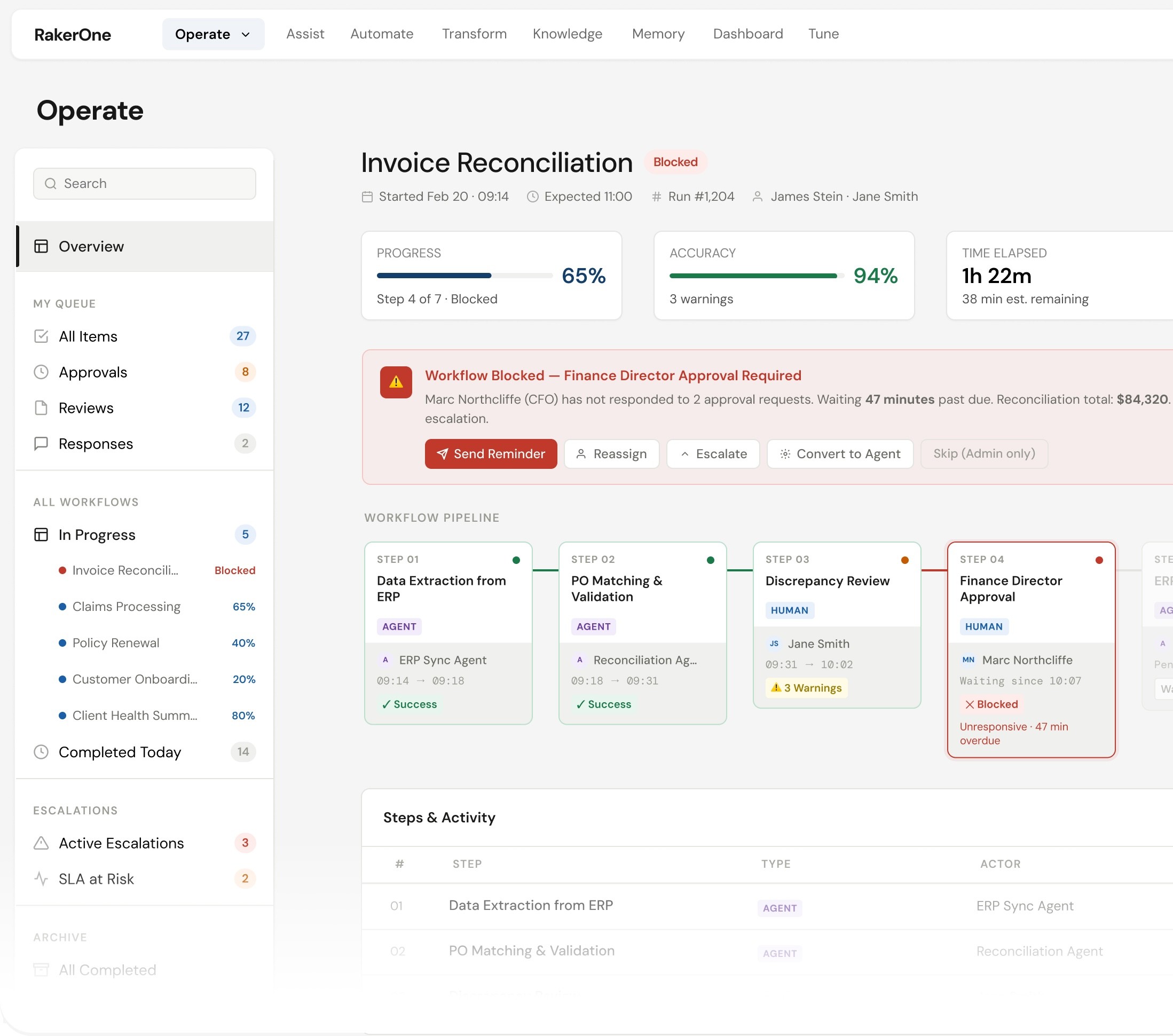
Task: Click the blue Progress bar at 65%
Action: click(x=434, y=276)
